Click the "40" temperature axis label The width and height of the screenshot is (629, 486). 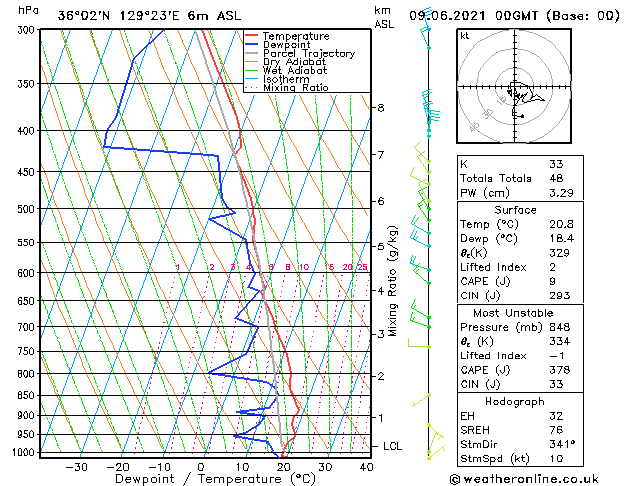pos(367,467)
